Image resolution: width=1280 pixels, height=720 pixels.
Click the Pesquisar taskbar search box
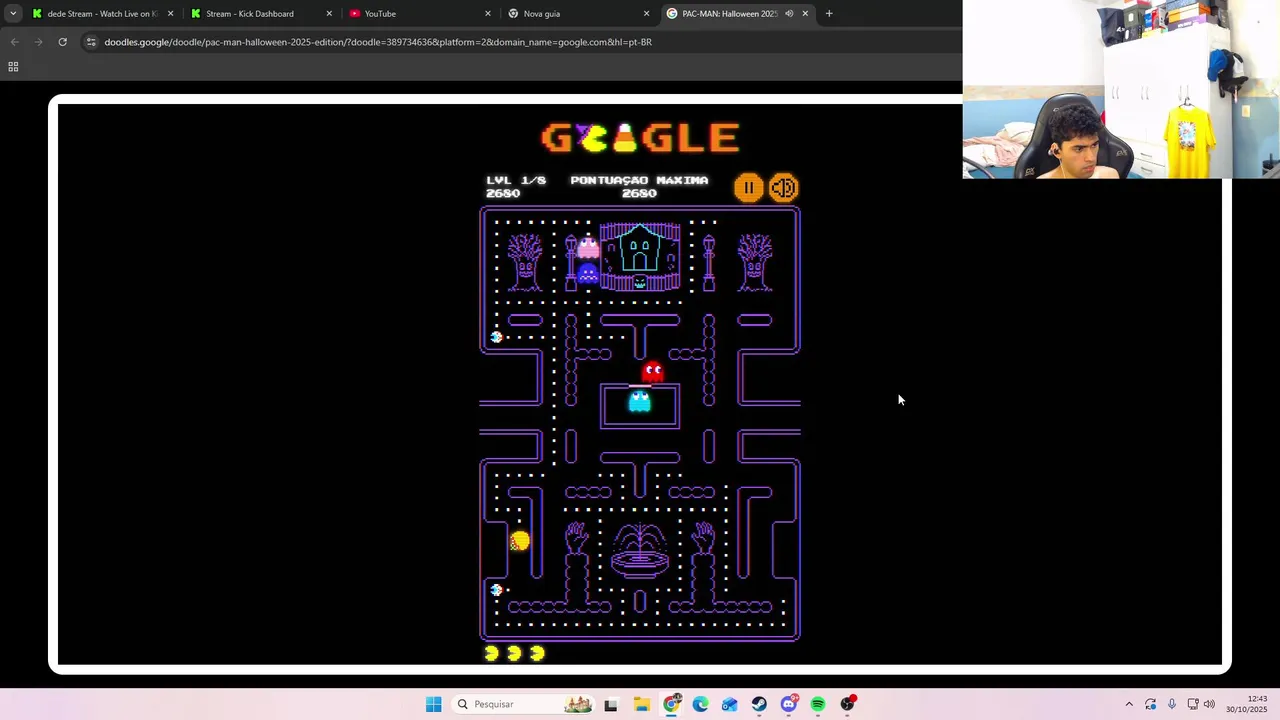[x=522, y=704]
